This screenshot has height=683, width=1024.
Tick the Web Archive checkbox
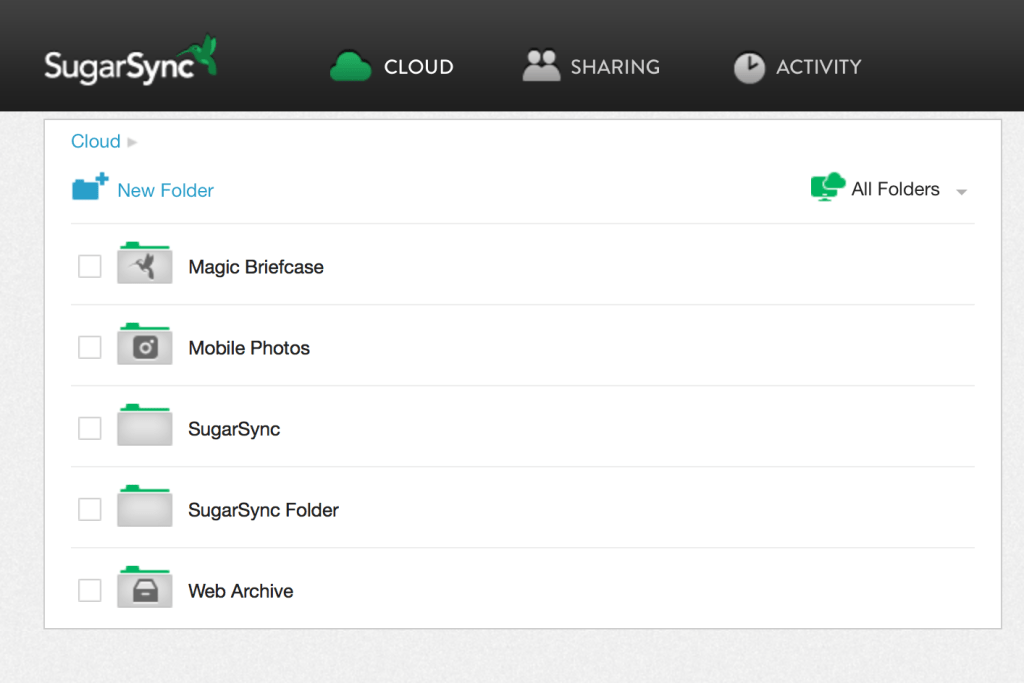coord(90,590)
